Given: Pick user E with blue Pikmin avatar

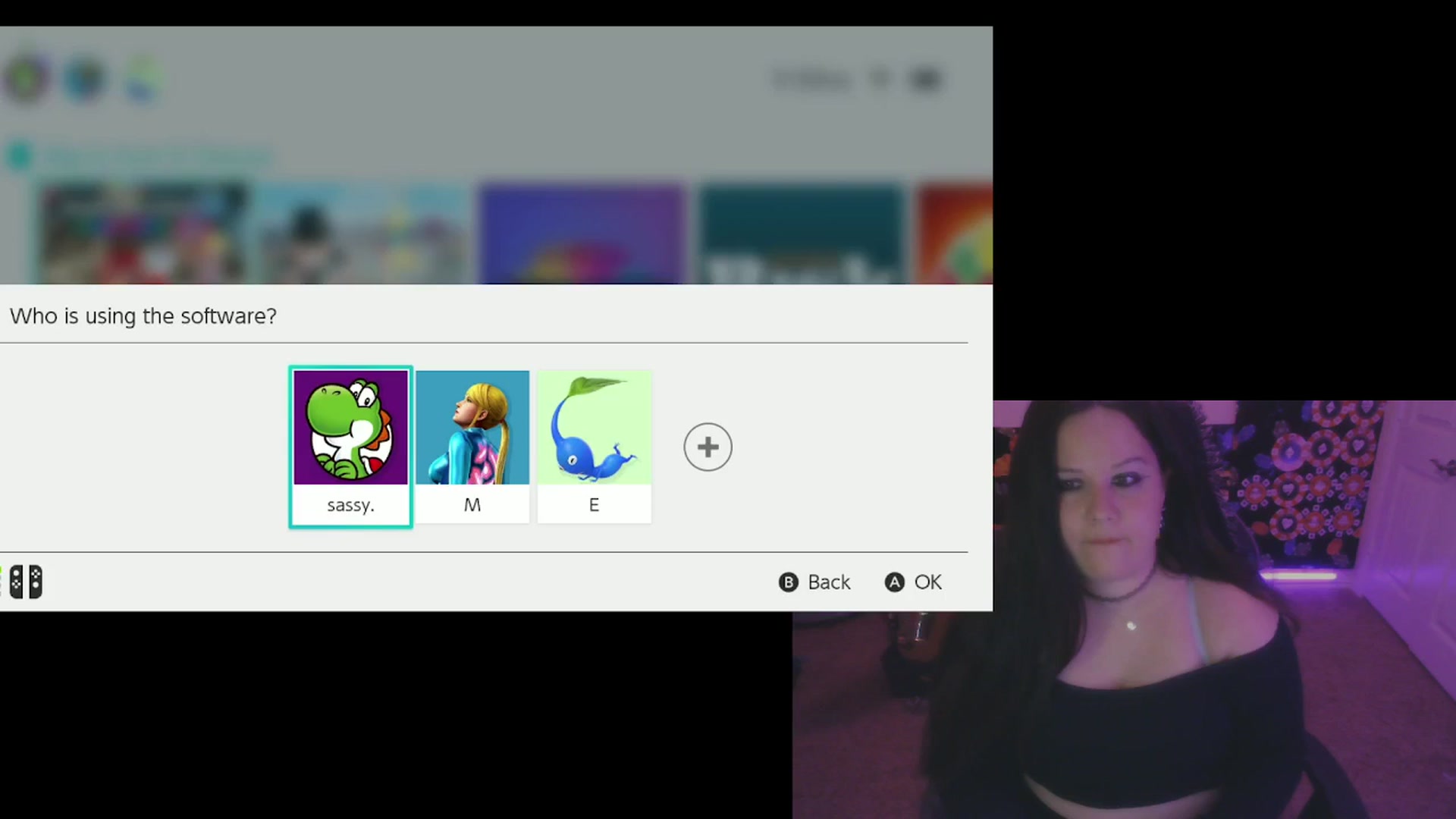Looking at the screenshot, I should [x=595, y=447].
